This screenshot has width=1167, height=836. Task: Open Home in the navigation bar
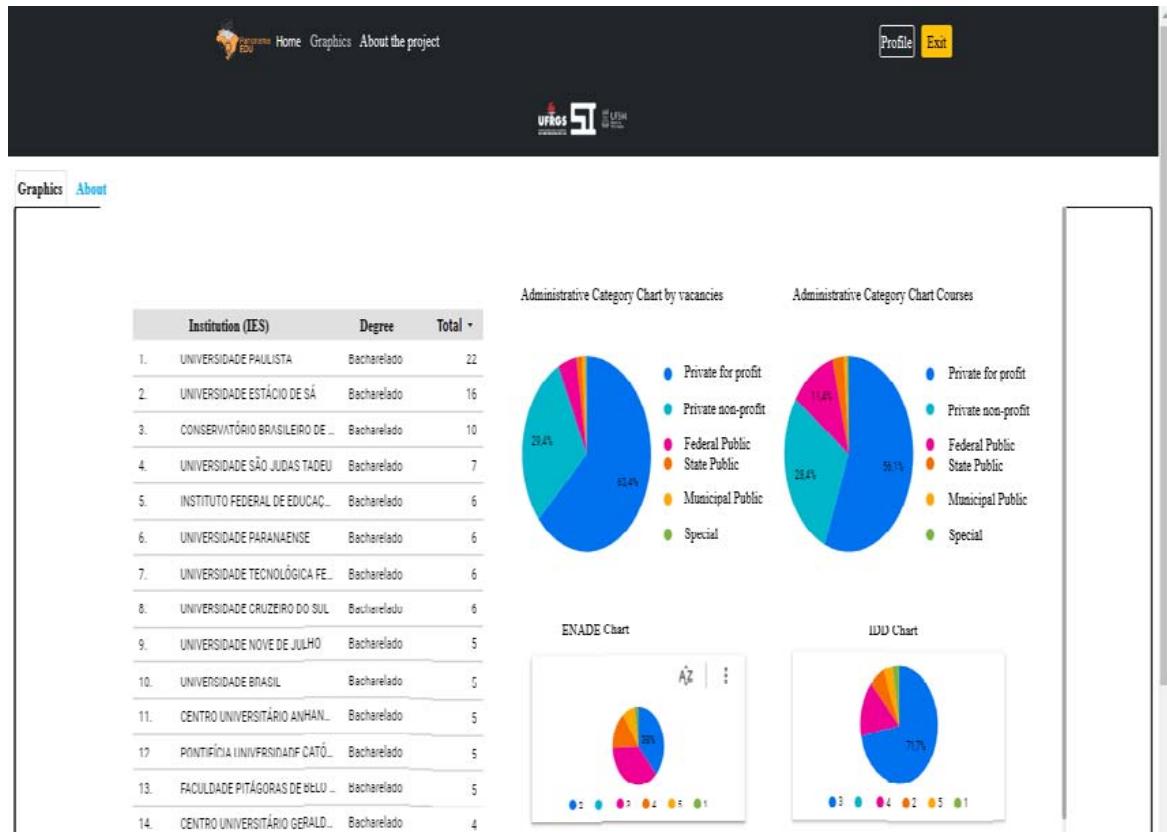click(x=288, y=42)
